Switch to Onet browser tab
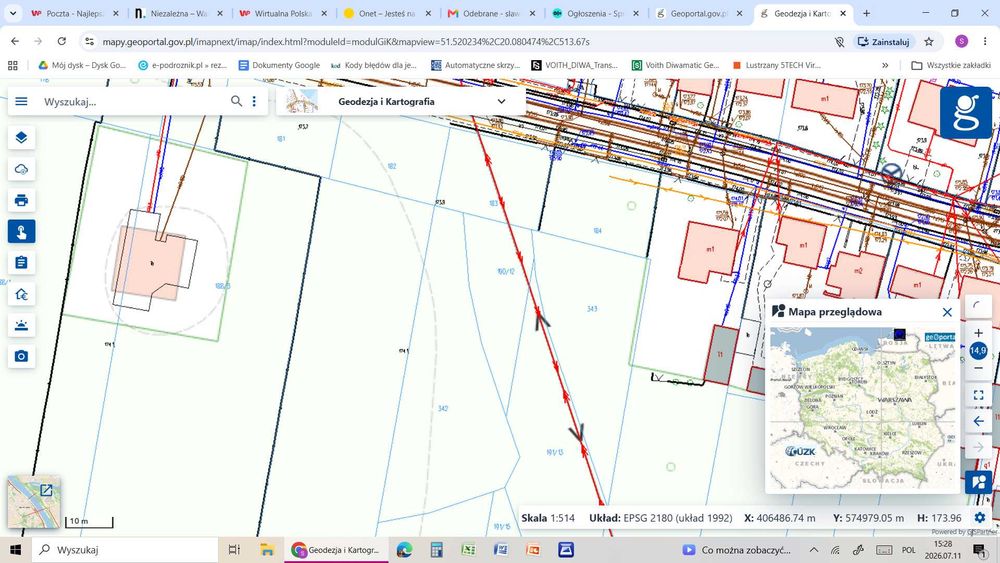 (388, 13)
